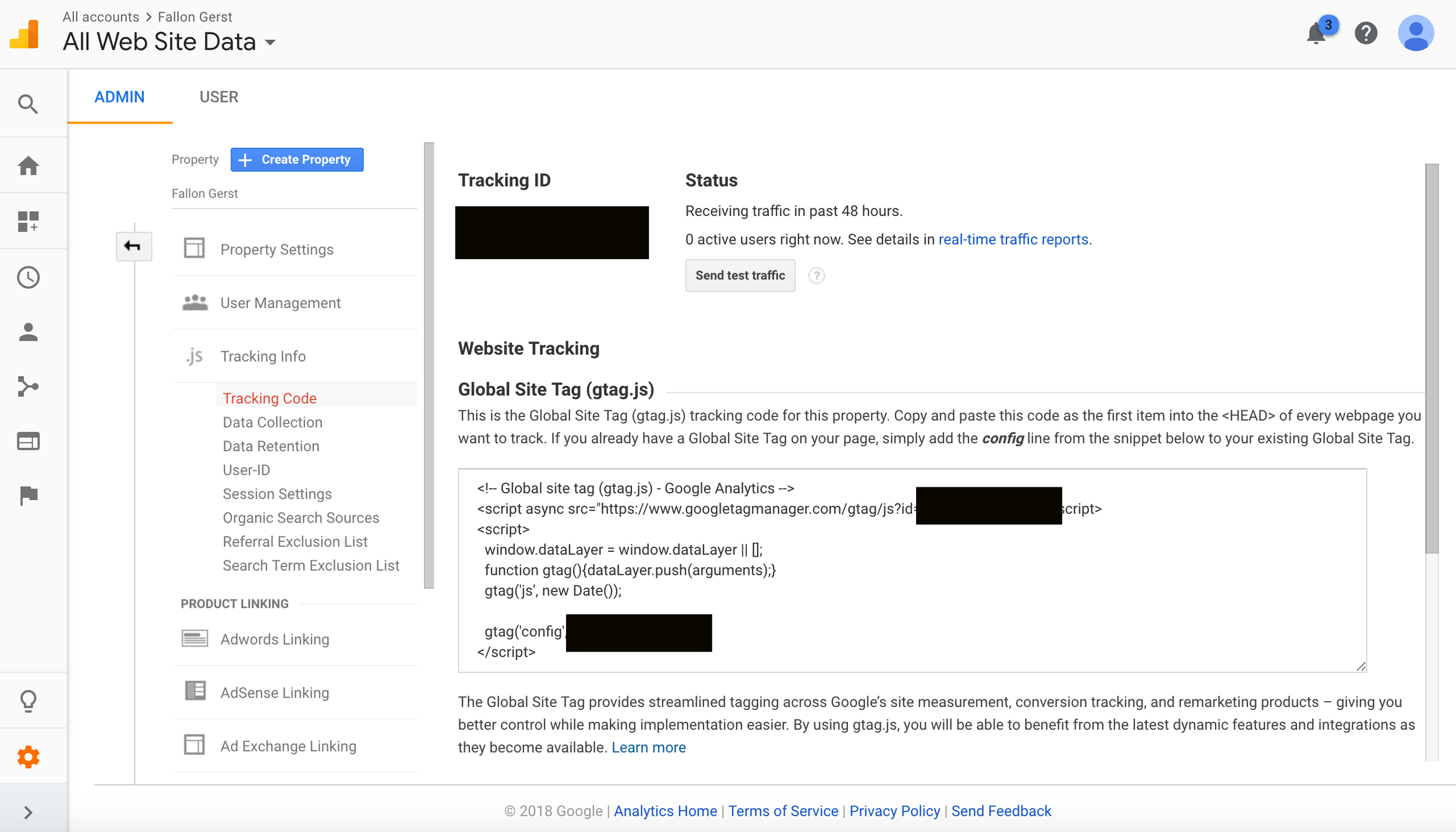
Task: Click Send test traffic button
Action: tap(740, 275)
